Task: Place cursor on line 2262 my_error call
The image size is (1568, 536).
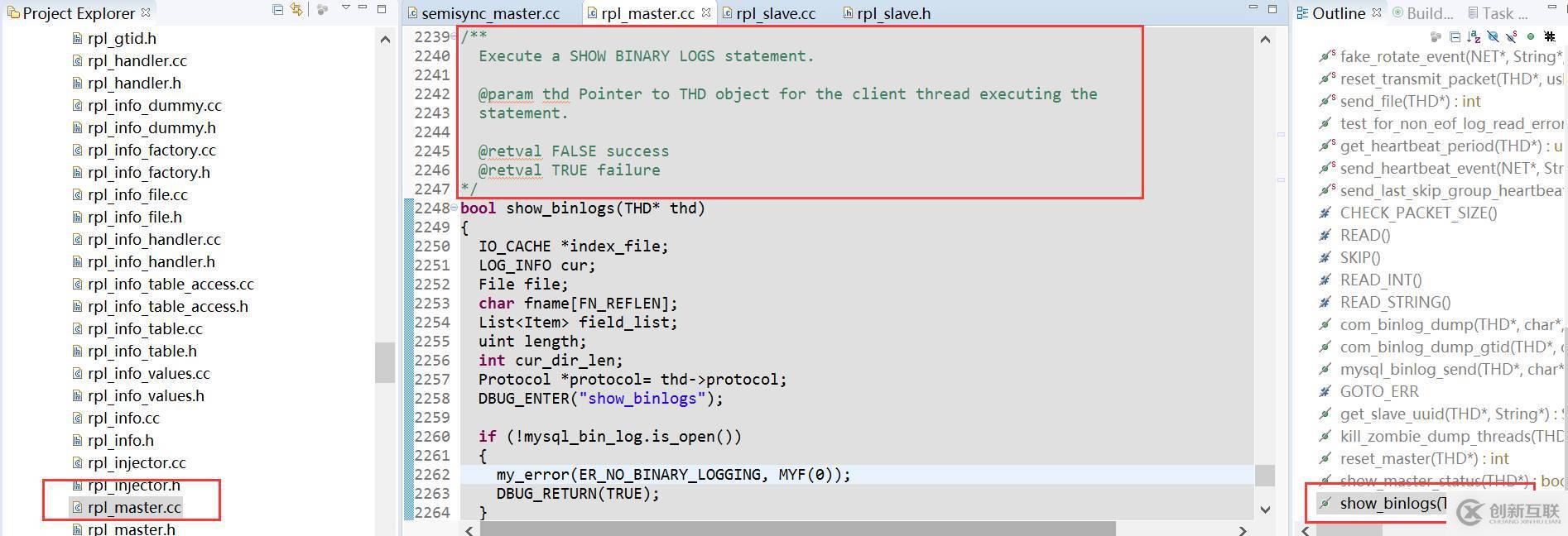Action: pos(673,474)
